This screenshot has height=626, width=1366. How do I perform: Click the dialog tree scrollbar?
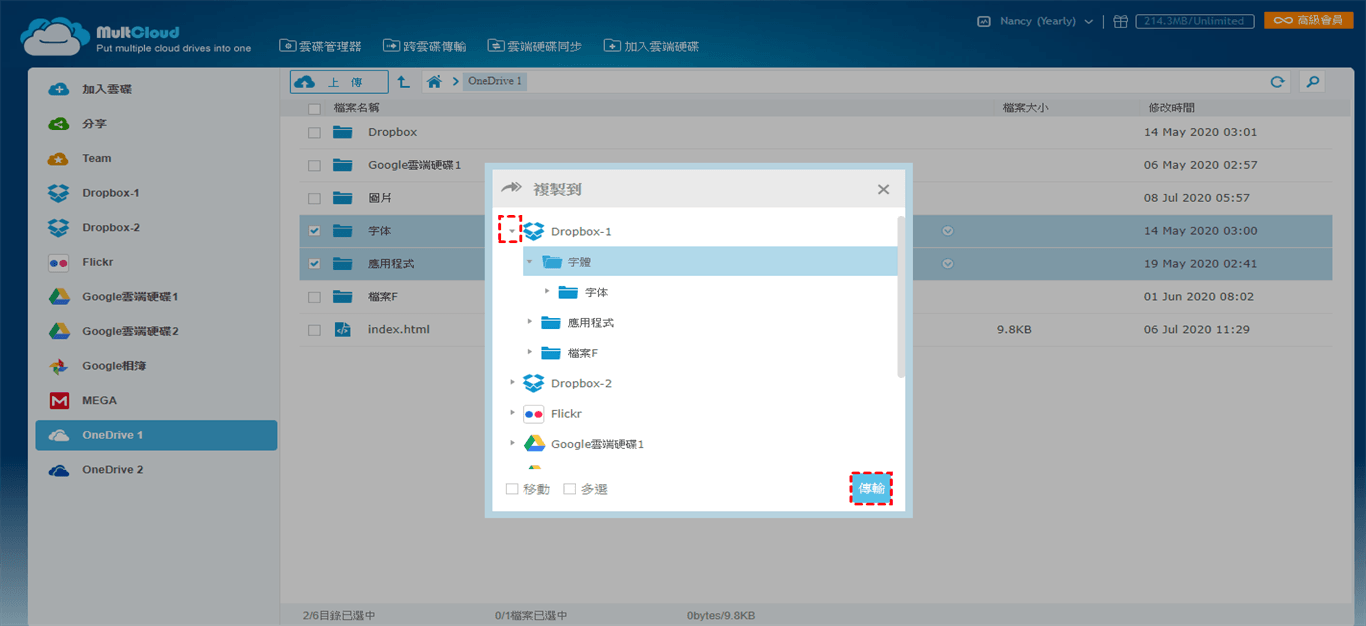(x=901, y=296)
